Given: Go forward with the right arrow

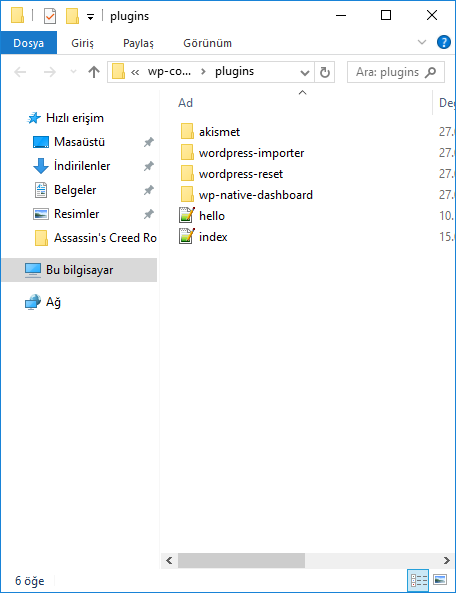Looking at the screenshot, I should click(x=50, y=72).
